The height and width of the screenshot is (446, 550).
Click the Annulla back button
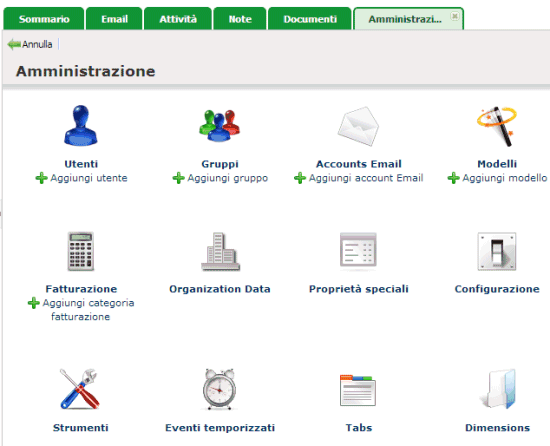[x=30, y=45]
